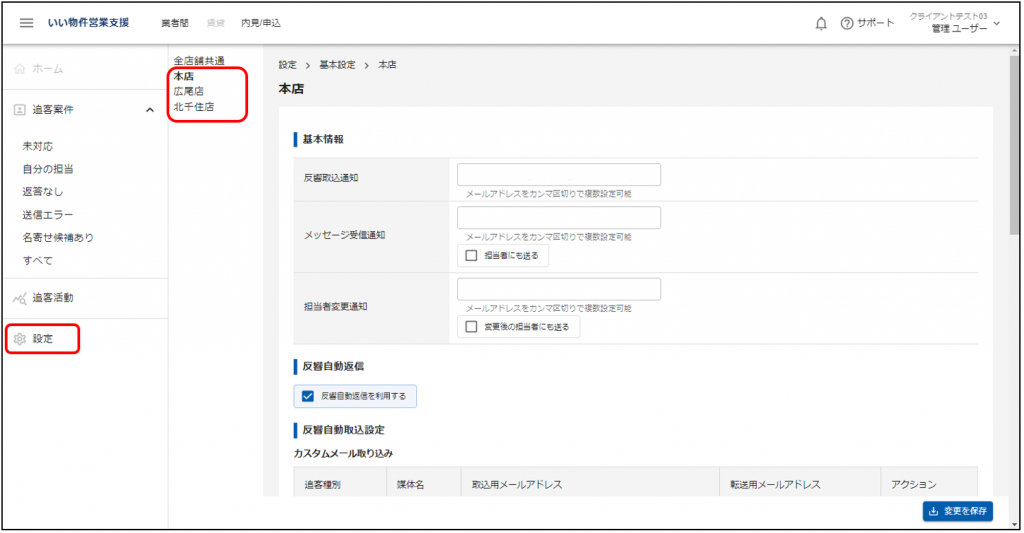Open 管理ユーザー account dropdown
The height and width of the screenshot is (533, 1024).
coord(995,23)
